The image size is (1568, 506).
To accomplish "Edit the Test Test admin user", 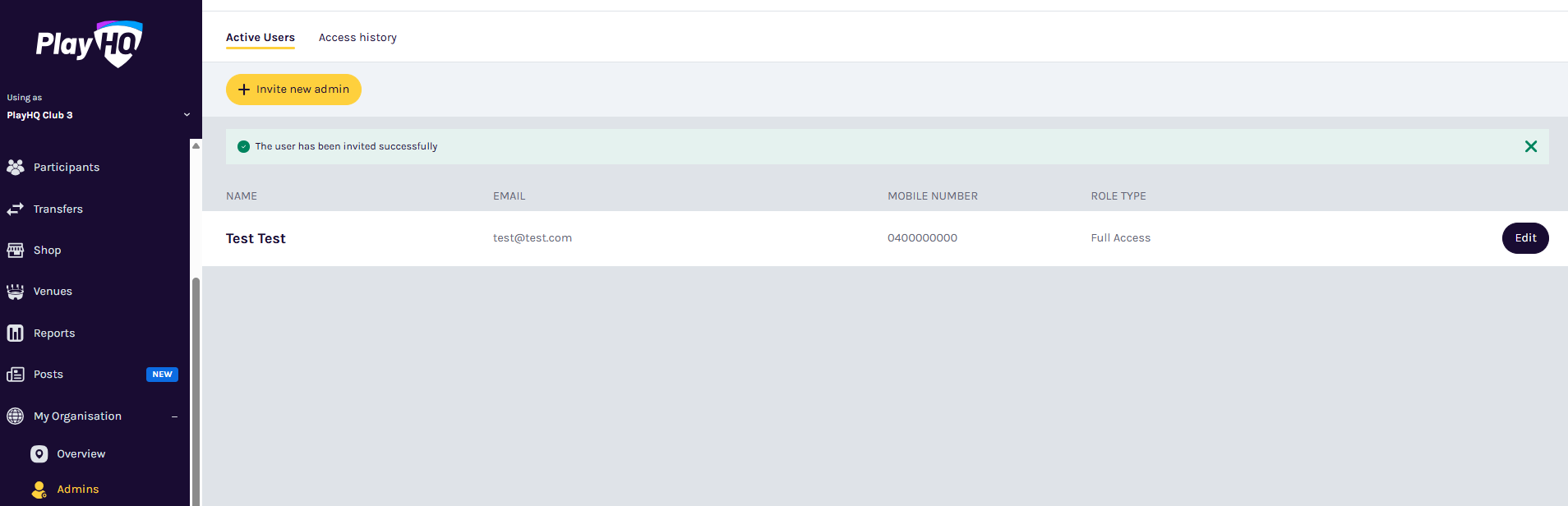I will click(1524, 238).
